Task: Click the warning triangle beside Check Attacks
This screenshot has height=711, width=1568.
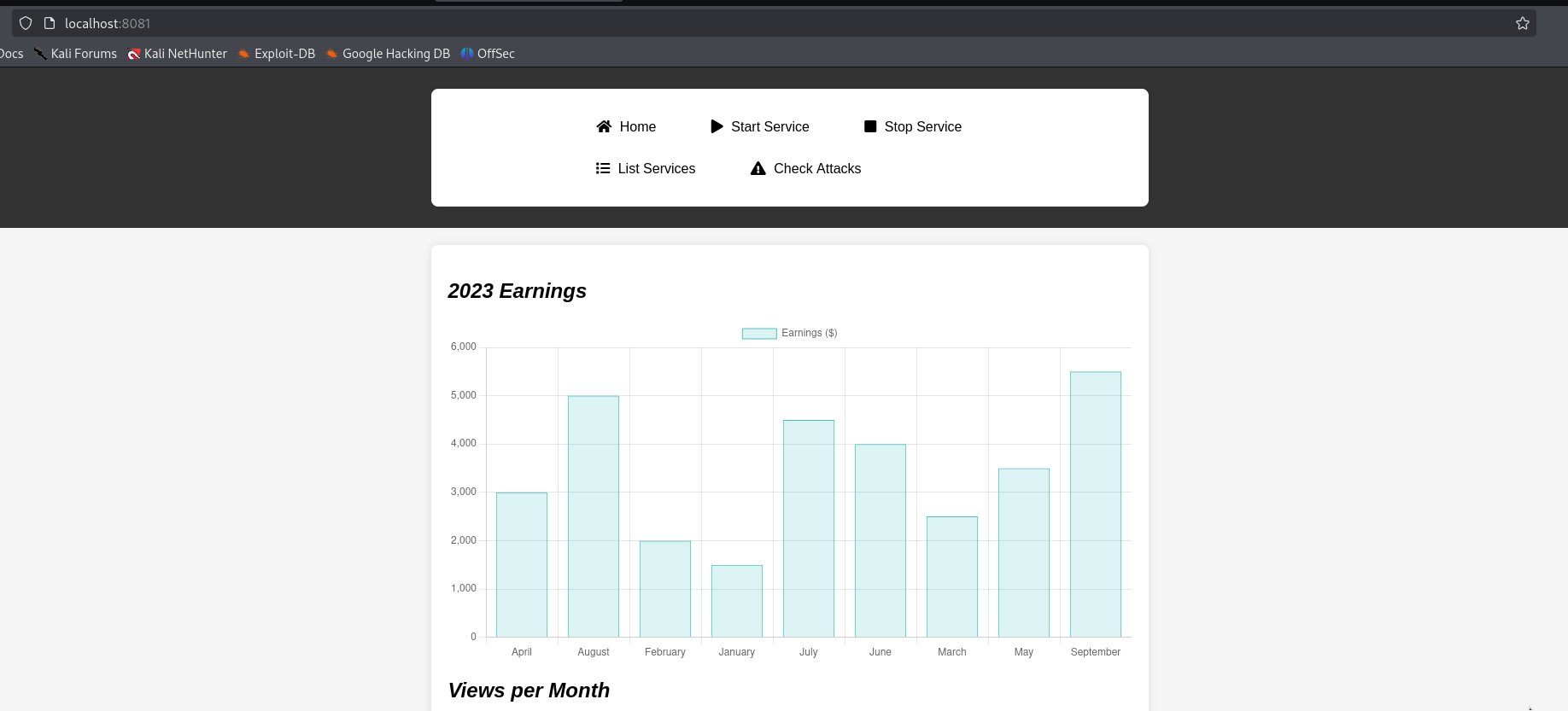Action: (758, 168)
